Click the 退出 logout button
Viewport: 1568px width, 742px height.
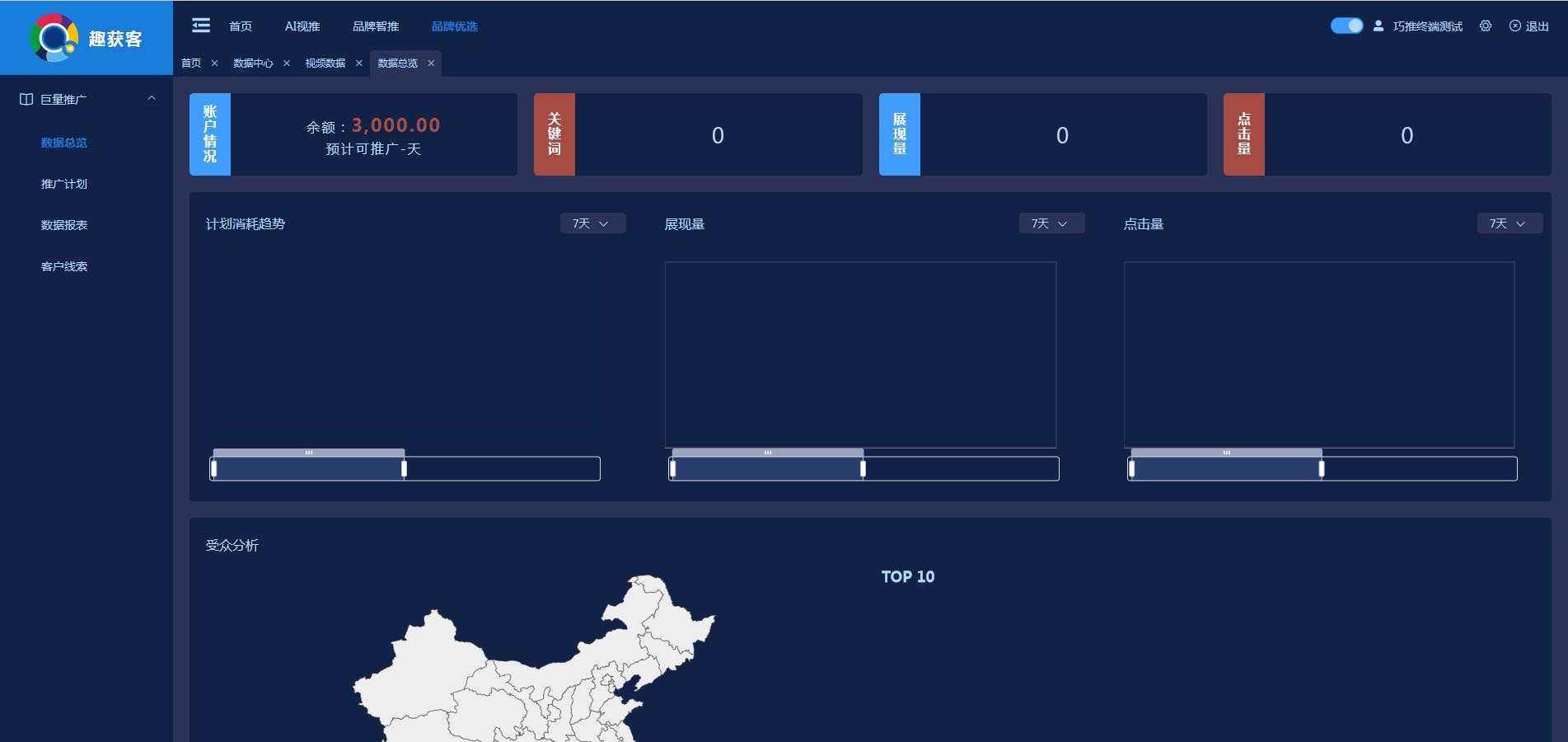(1529, 26)
